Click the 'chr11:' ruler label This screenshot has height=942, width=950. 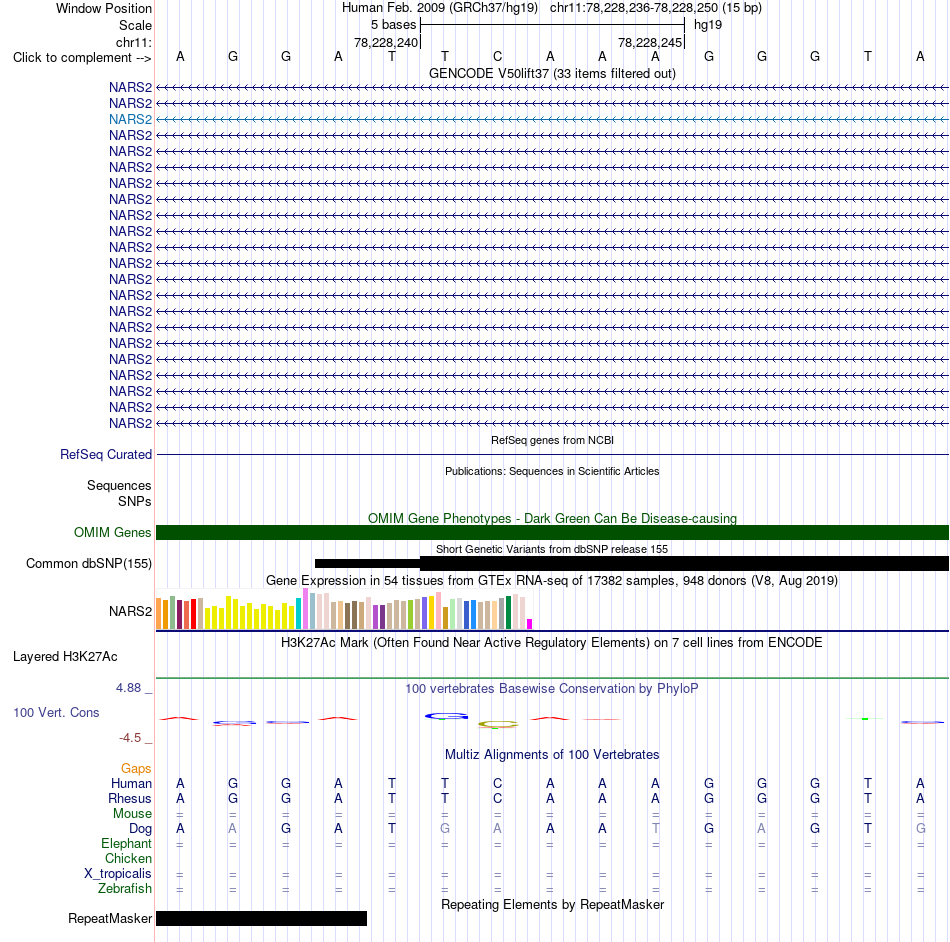133,42
